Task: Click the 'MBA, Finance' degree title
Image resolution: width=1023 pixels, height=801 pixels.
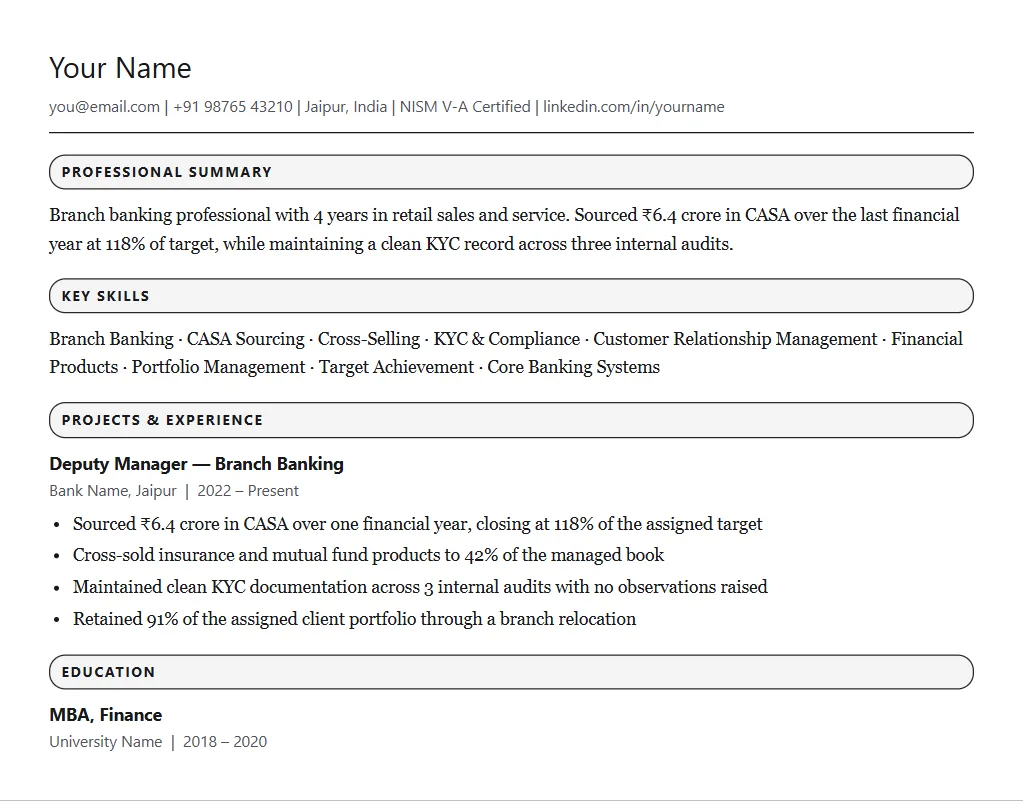Action: [106, 715]
